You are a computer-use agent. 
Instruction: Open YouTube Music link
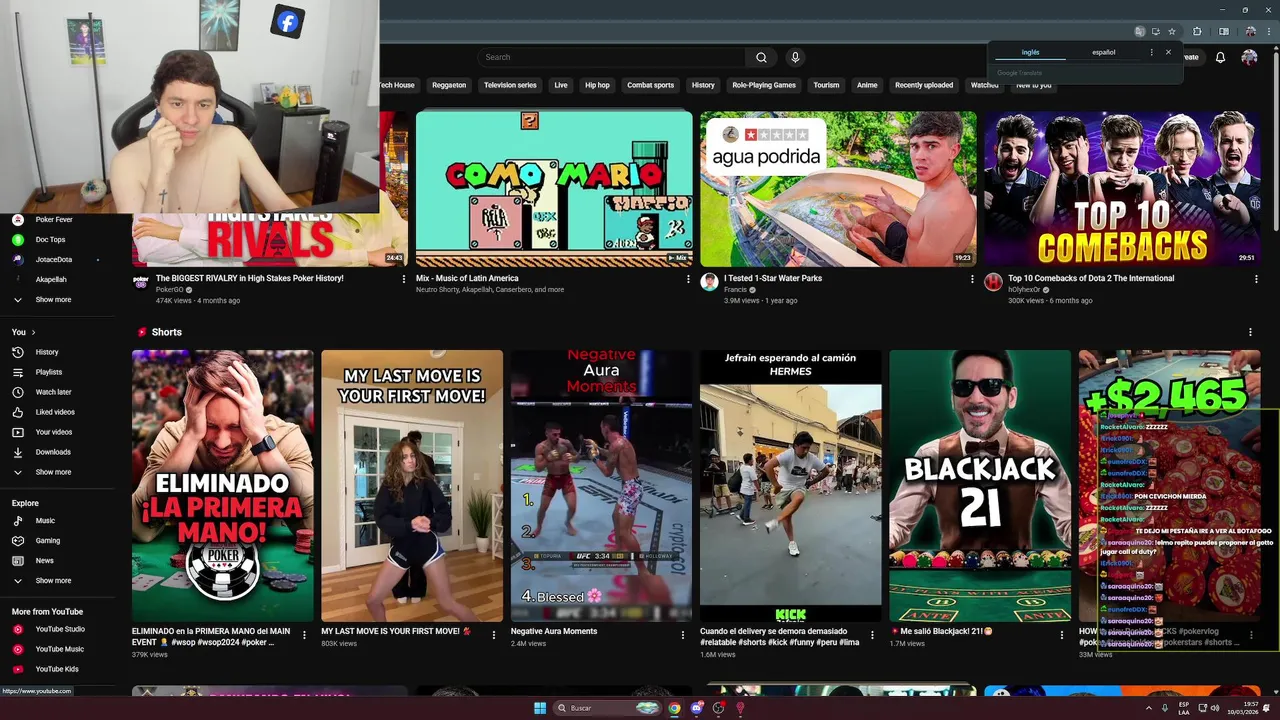(x=60, y=649)
